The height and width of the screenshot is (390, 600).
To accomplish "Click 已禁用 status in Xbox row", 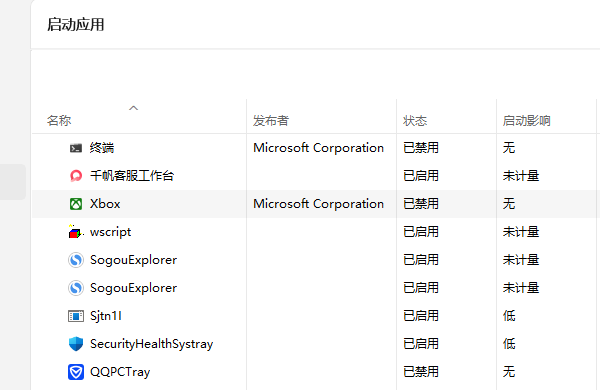I will [x=421, y=204].
